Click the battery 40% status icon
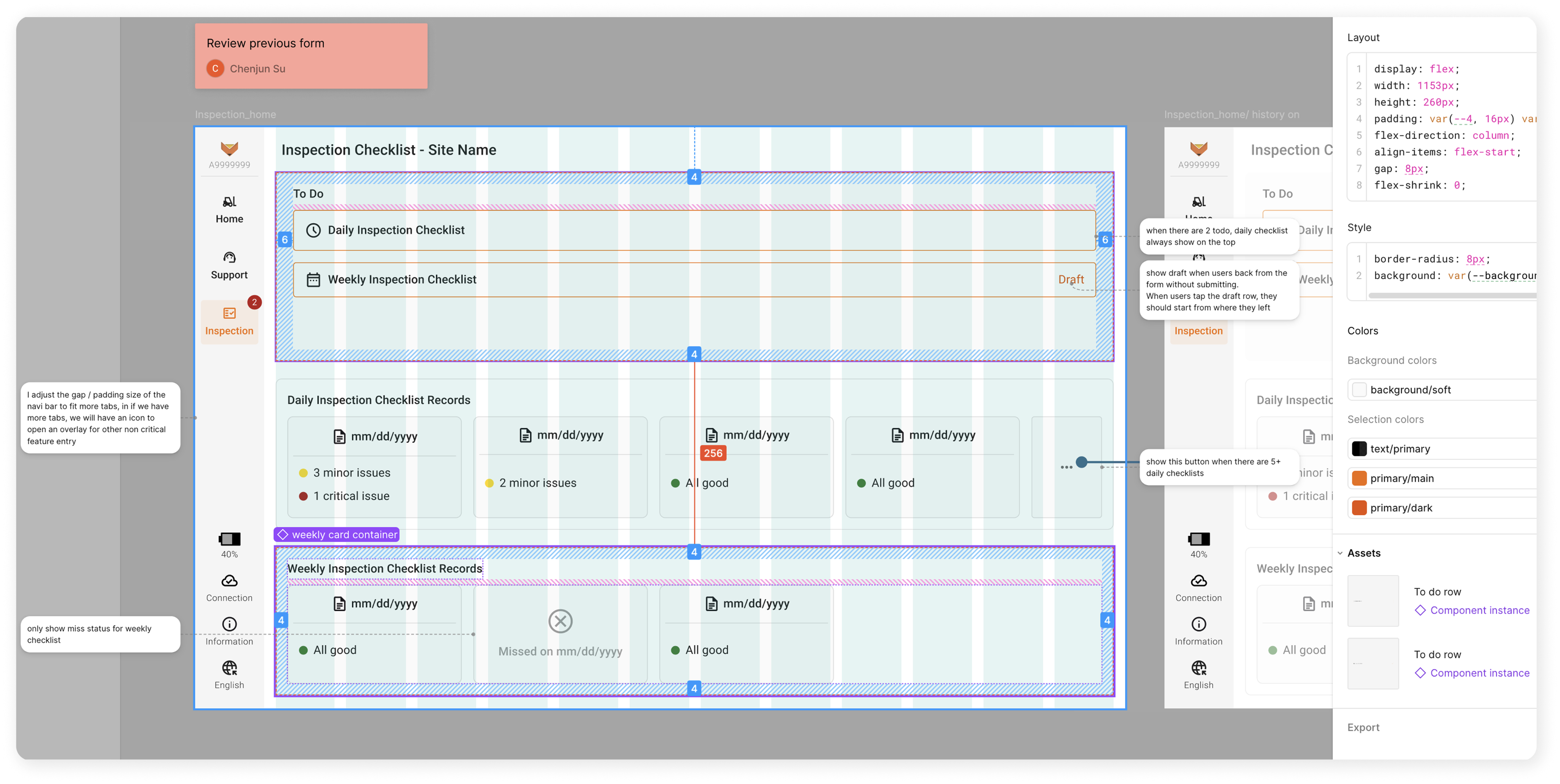Viewport: 1560px width, 784px height. 229,539
